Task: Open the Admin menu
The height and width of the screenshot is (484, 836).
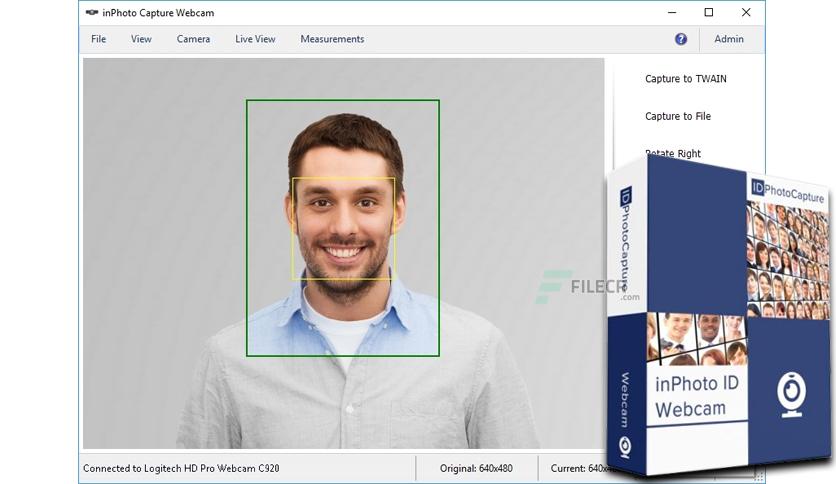Action: pos(729,39)
